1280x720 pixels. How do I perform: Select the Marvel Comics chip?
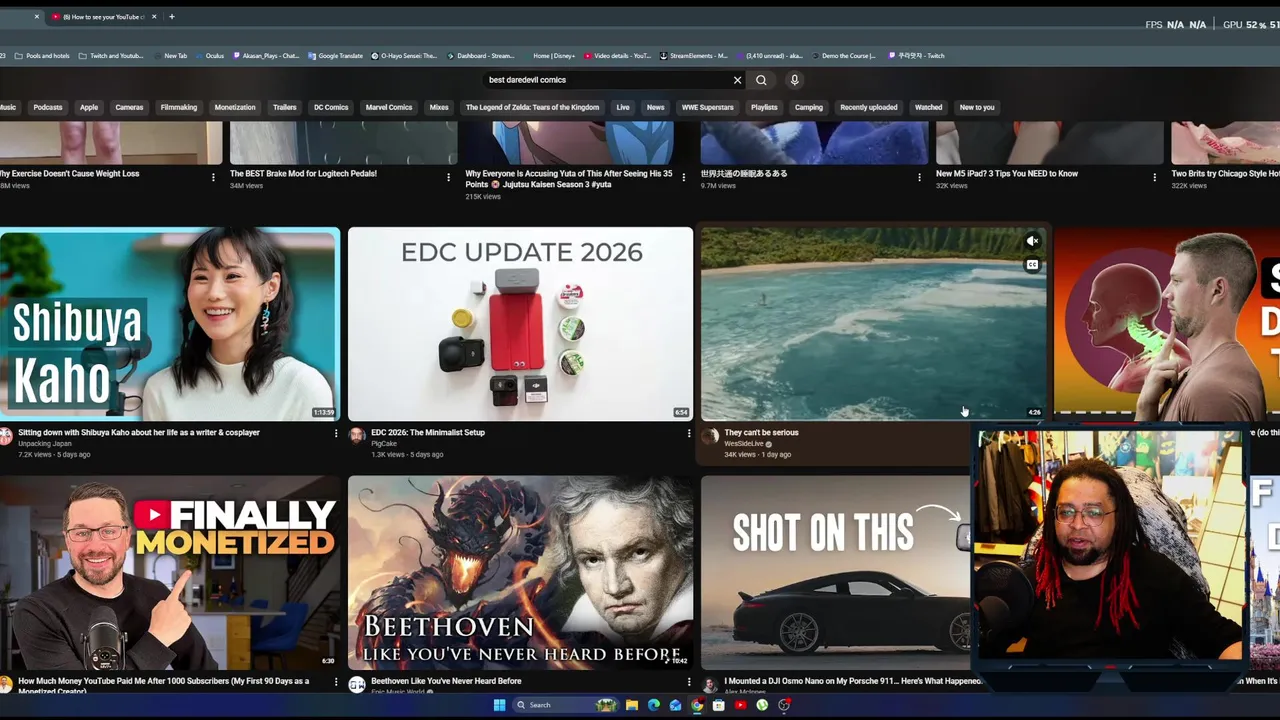click(389, 107)
